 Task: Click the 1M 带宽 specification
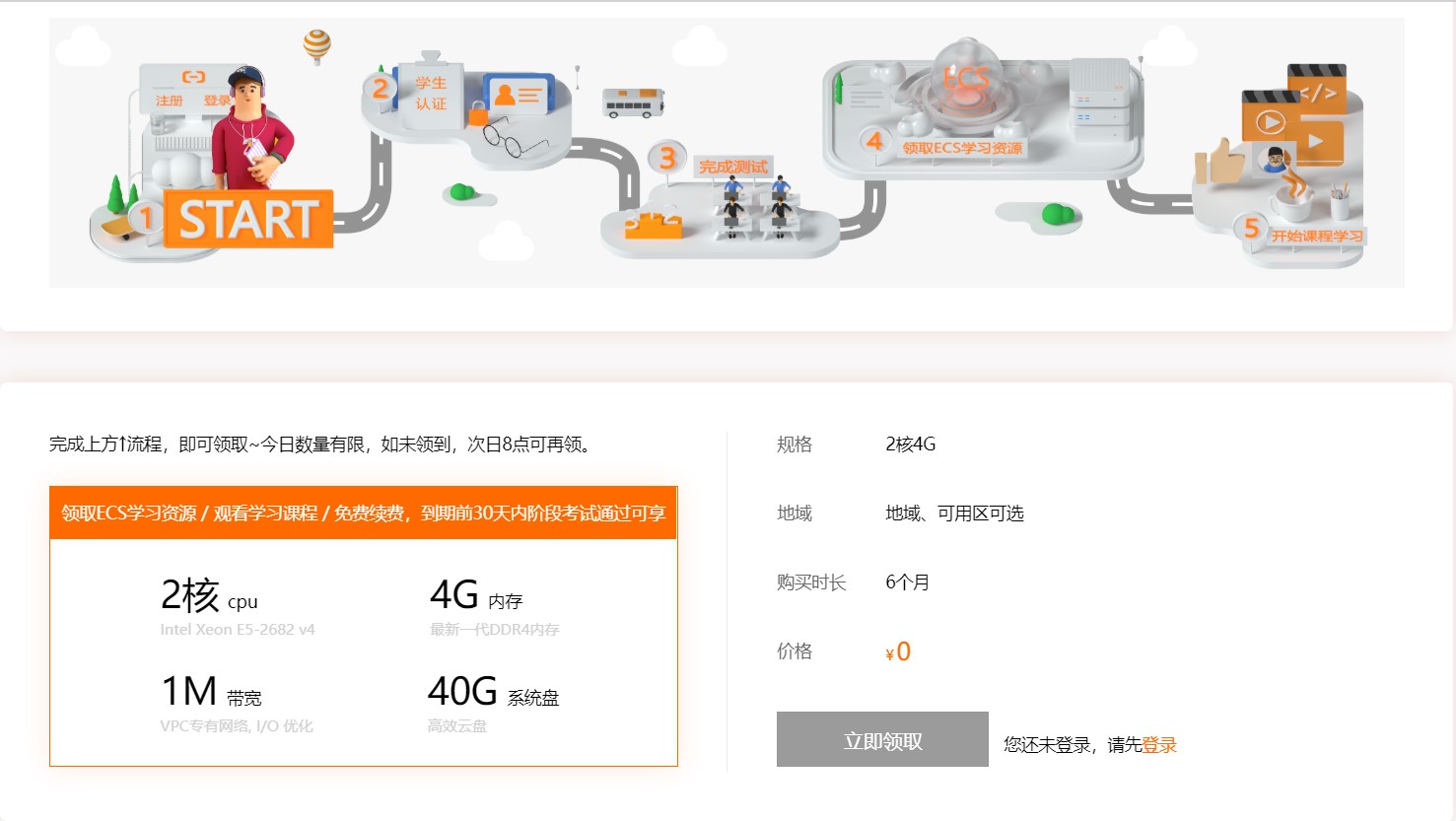(211, 693)
